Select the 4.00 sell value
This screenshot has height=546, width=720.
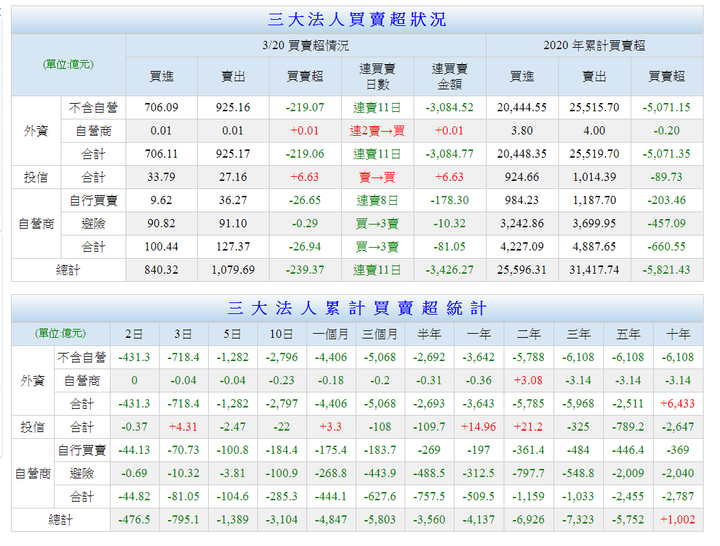594,131
